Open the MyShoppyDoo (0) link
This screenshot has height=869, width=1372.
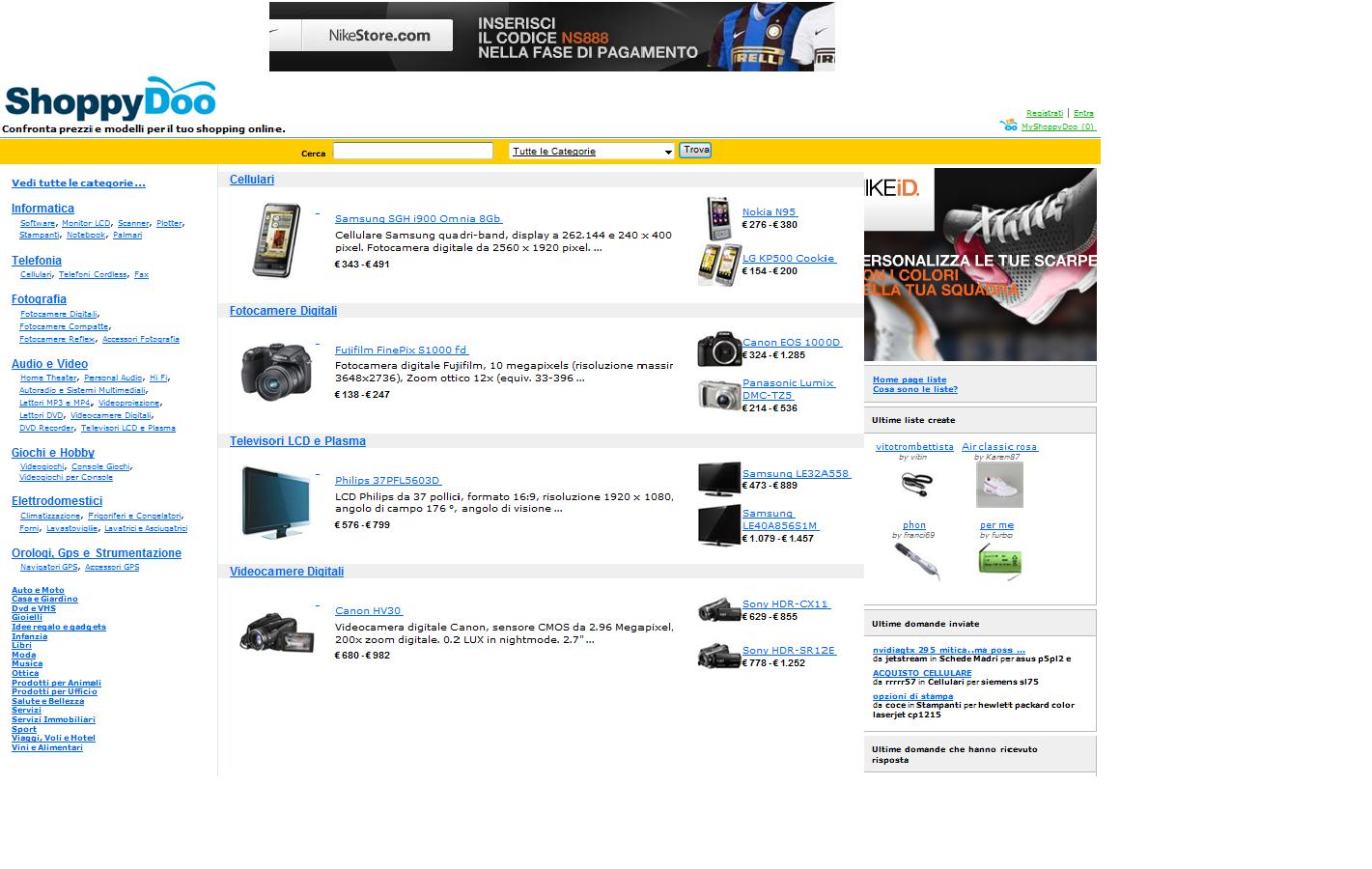coord(1058,126)
